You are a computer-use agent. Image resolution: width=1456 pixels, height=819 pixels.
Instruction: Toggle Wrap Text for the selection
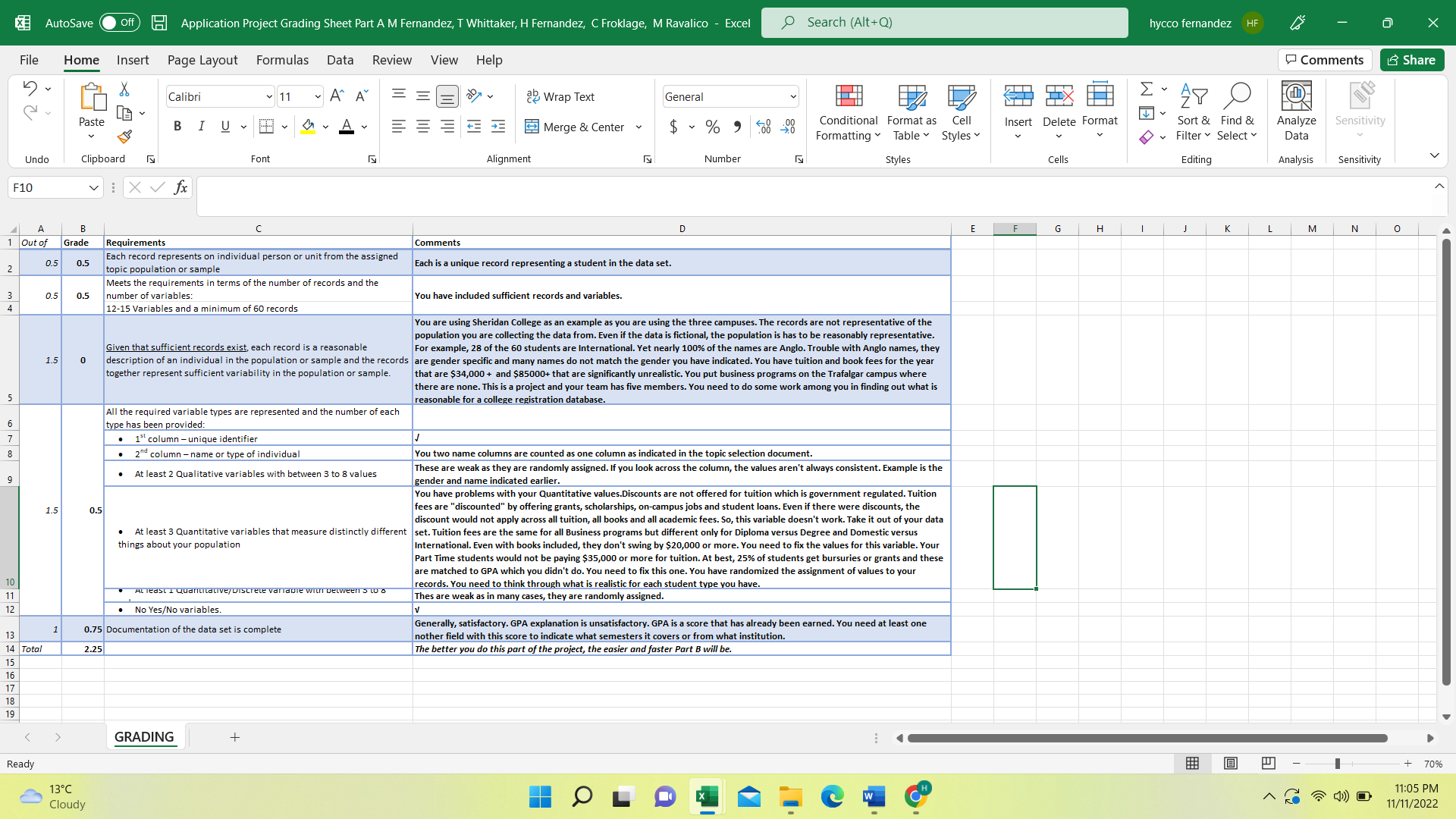[561, 96]
